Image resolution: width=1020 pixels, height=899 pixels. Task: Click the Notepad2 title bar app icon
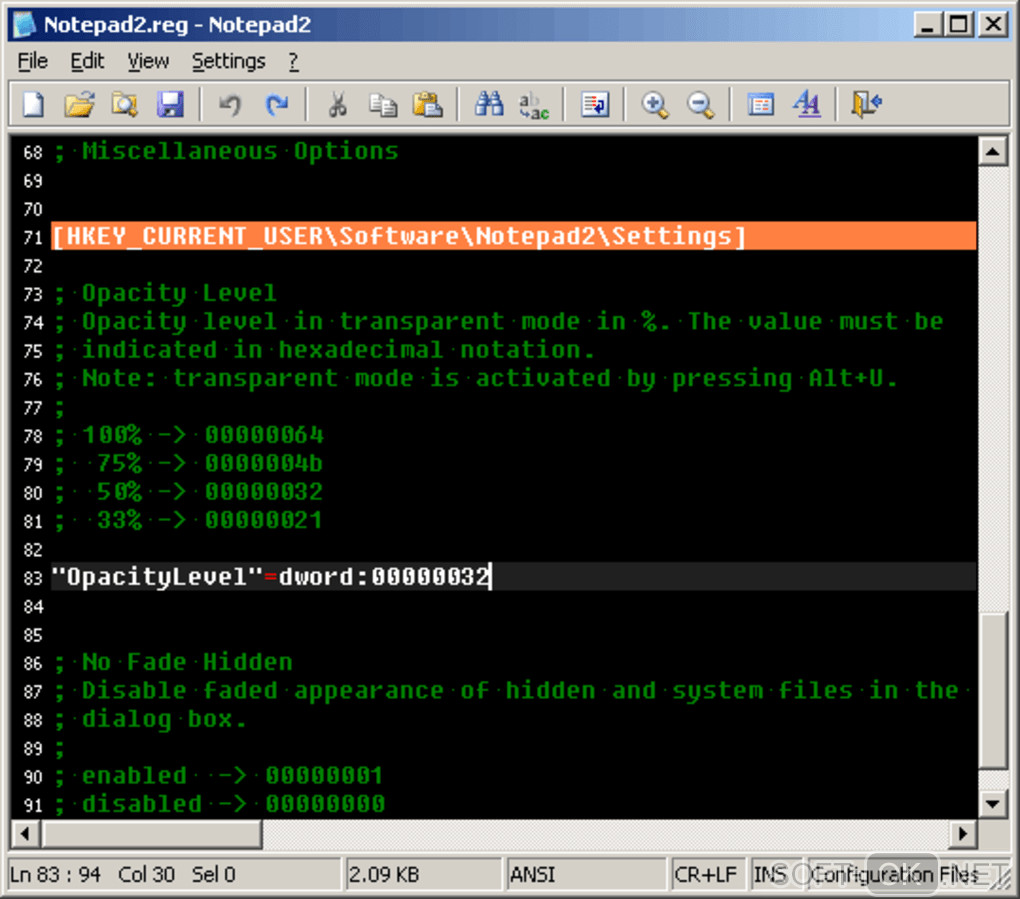tap(25, 24)
